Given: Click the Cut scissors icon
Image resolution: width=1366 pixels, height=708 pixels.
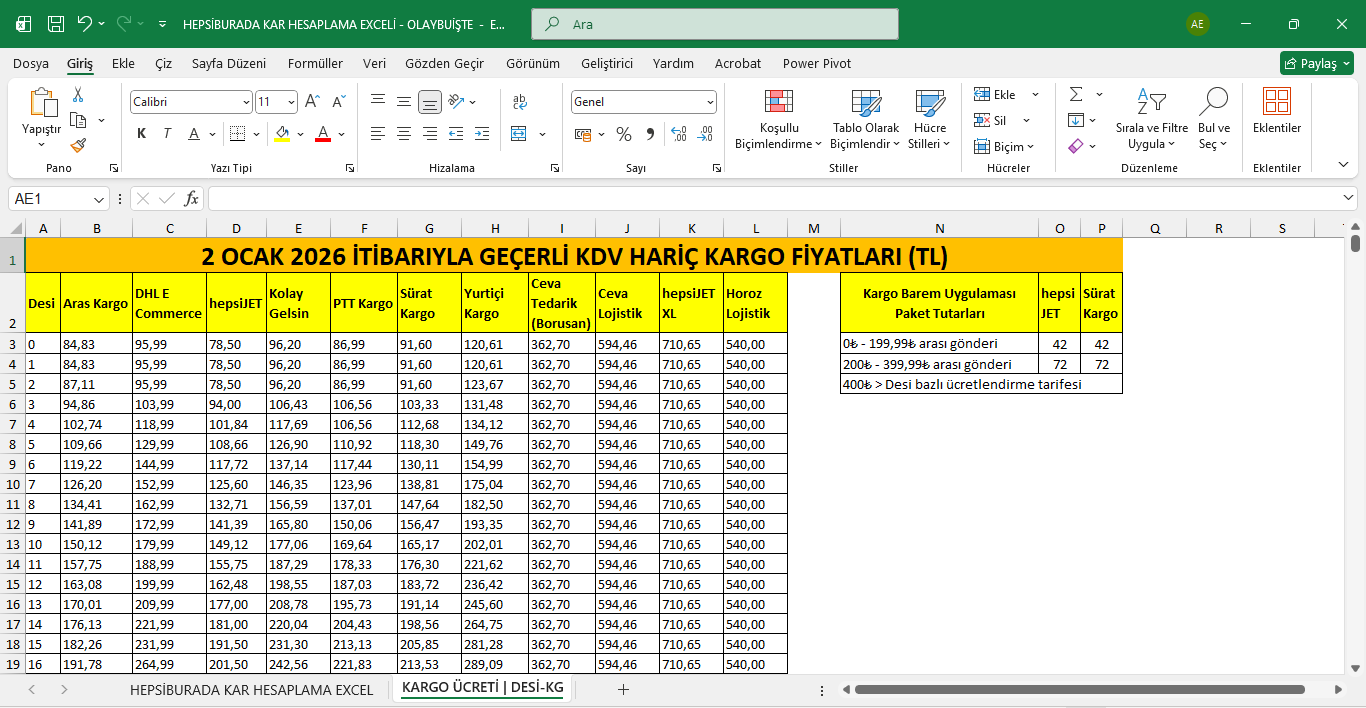Looking at the screenshot, I should pyautogui.click(x=78, y=95).
